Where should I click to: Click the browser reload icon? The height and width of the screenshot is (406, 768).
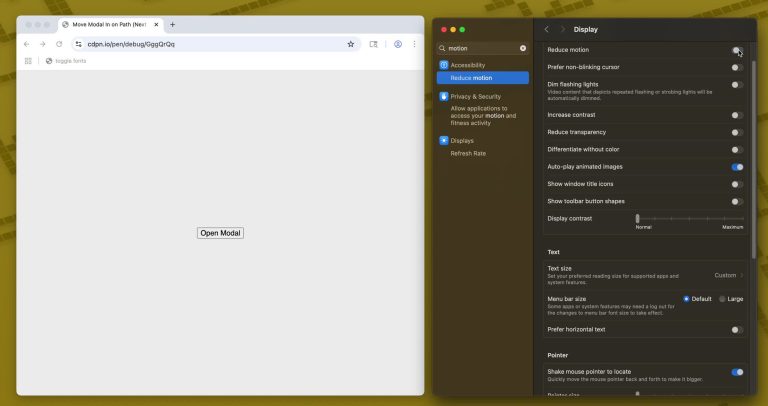tap(59, 44)
